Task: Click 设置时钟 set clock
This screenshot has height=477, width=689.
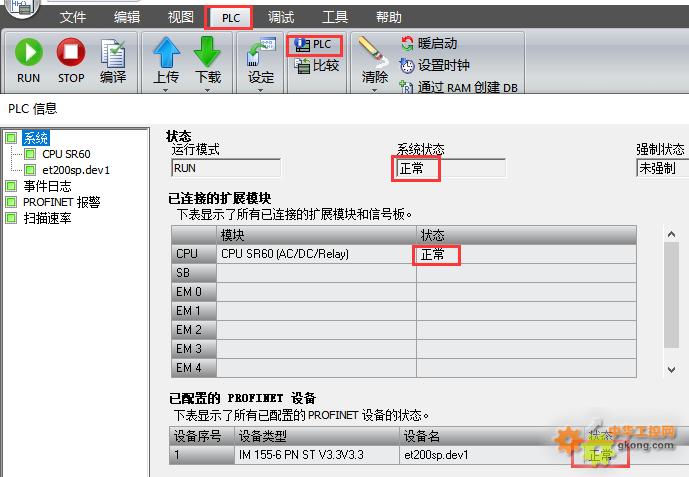Action: 435,66
